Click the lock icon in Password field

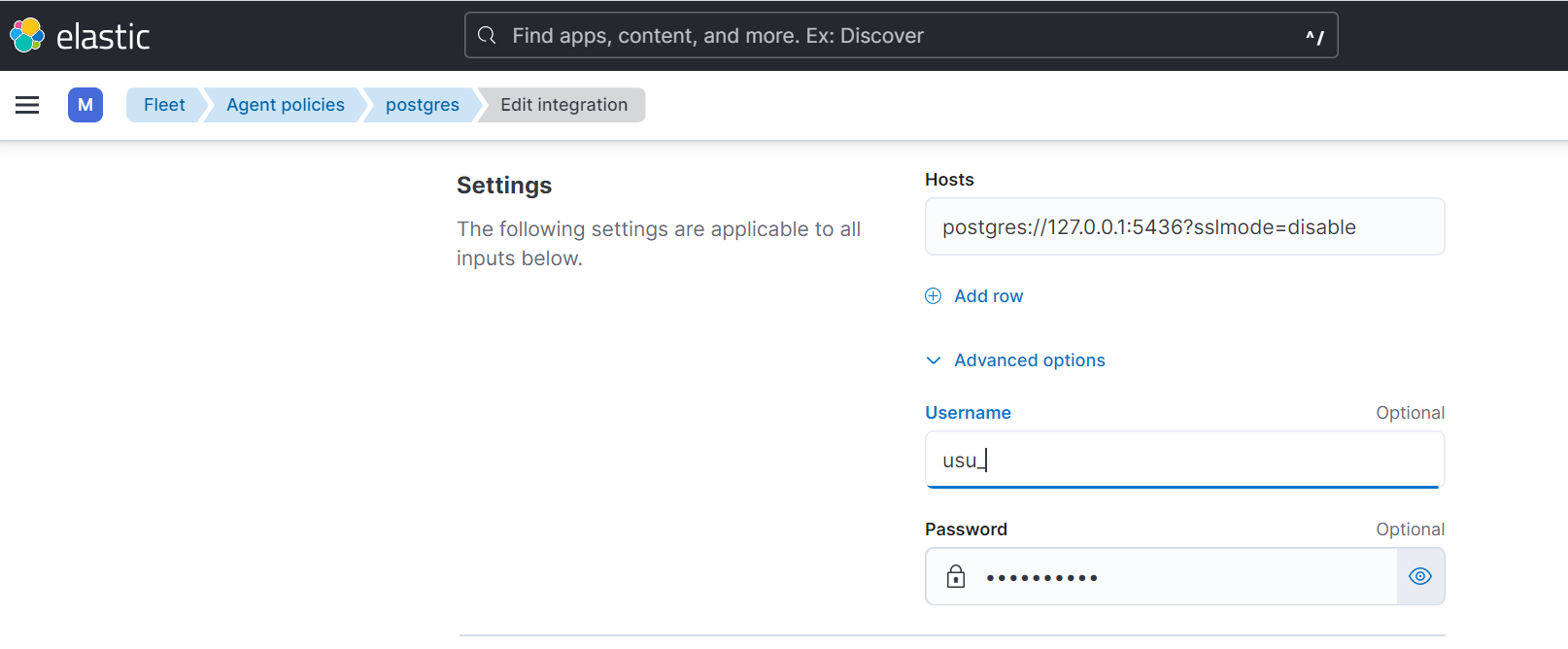(x=956, y=577)
